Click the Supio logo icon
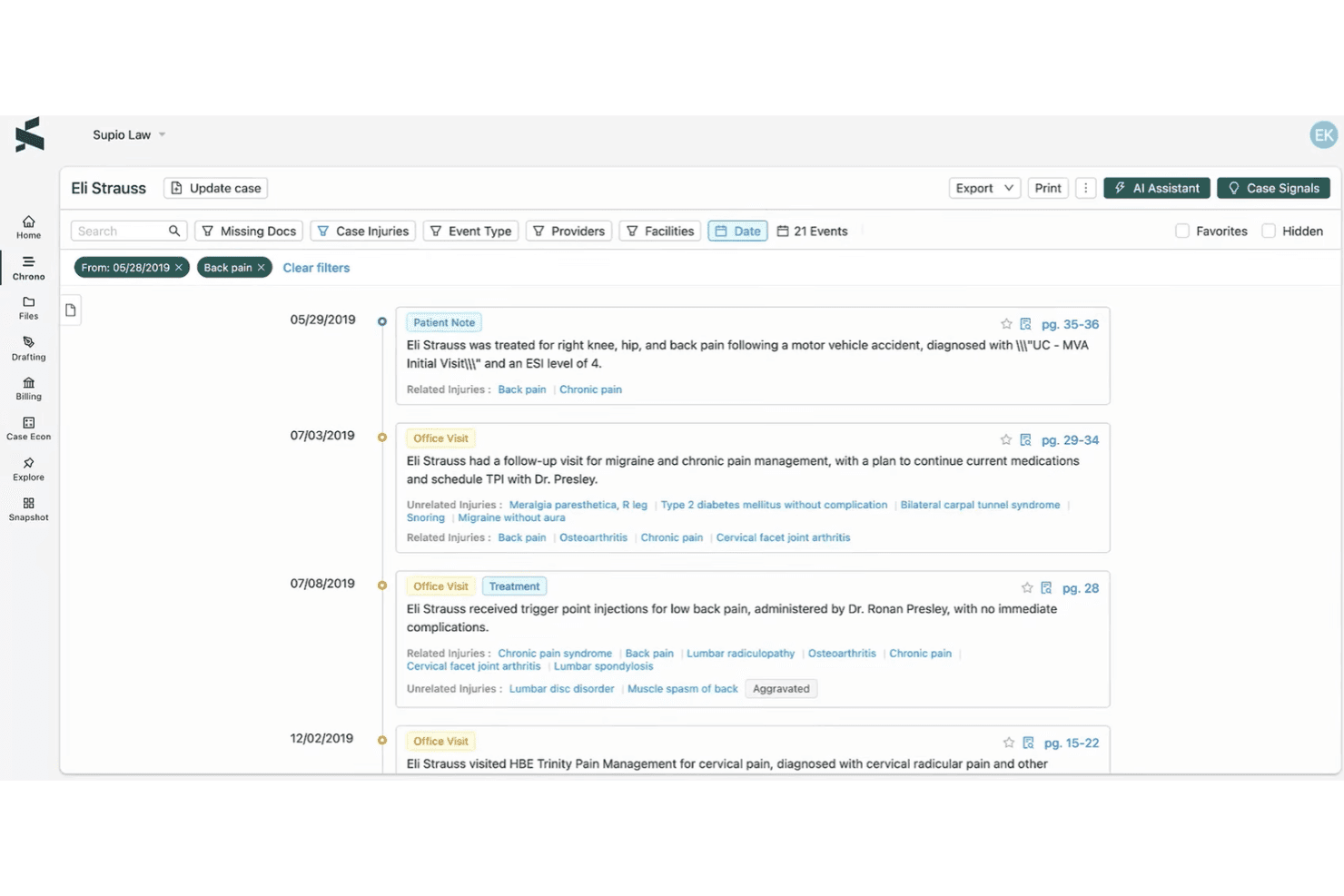The image size is (1344, 896). click(29, 134)
